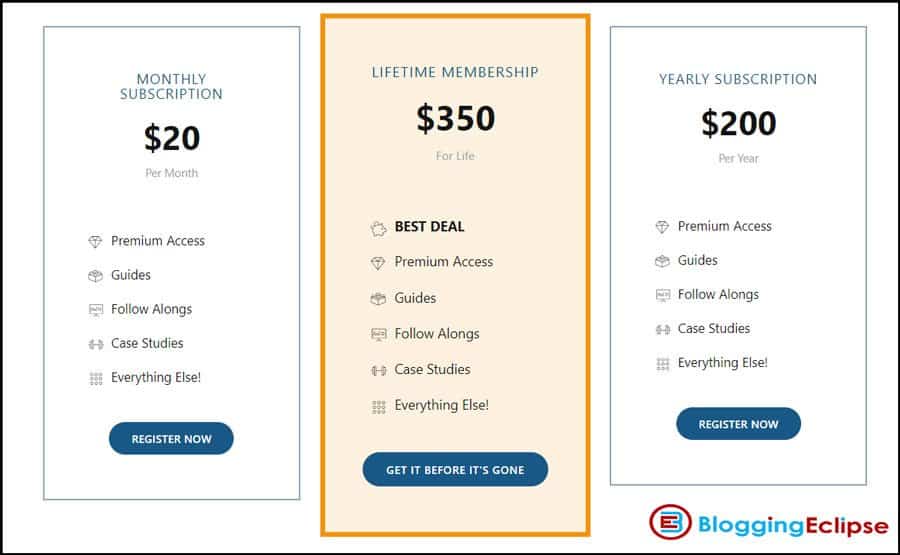Click the dumbbell Case Studies icon in Monthly plan
900x555 pixels.
(x=96, y=344)
